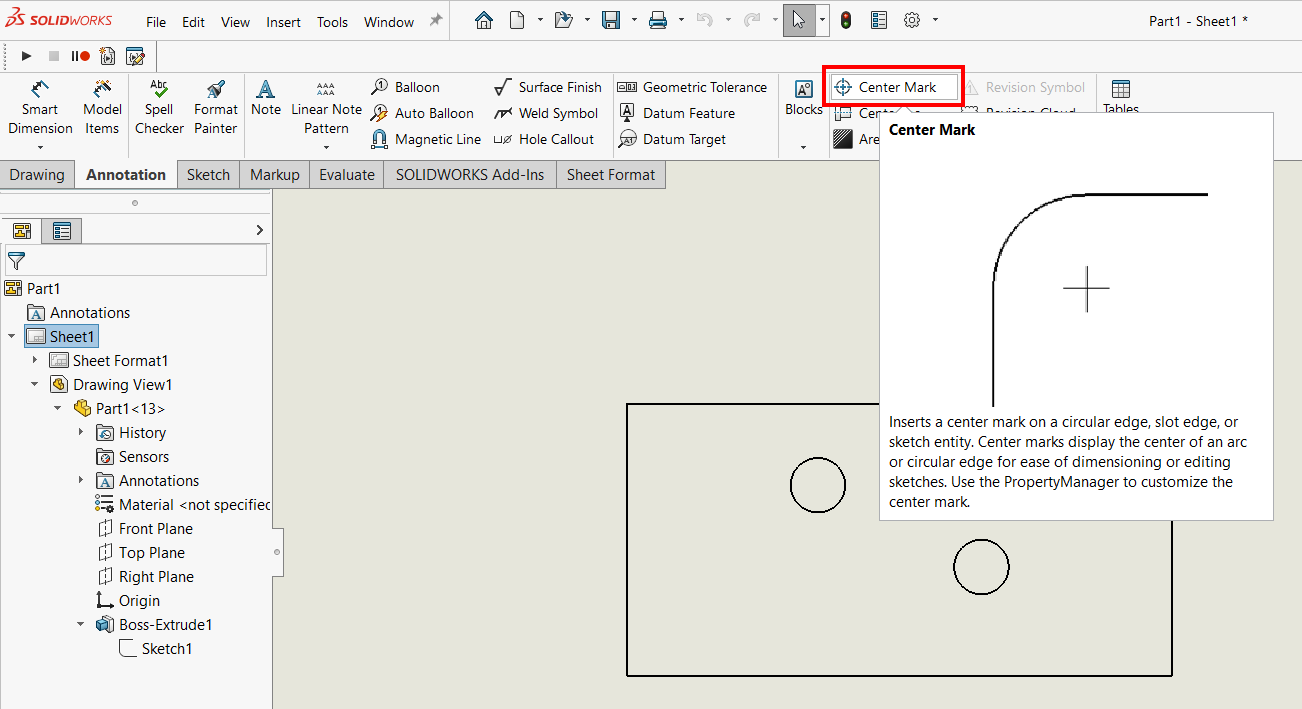Click the record/pause macro icon
This screenshot has height=709, width=1302.
click(80, 57)
